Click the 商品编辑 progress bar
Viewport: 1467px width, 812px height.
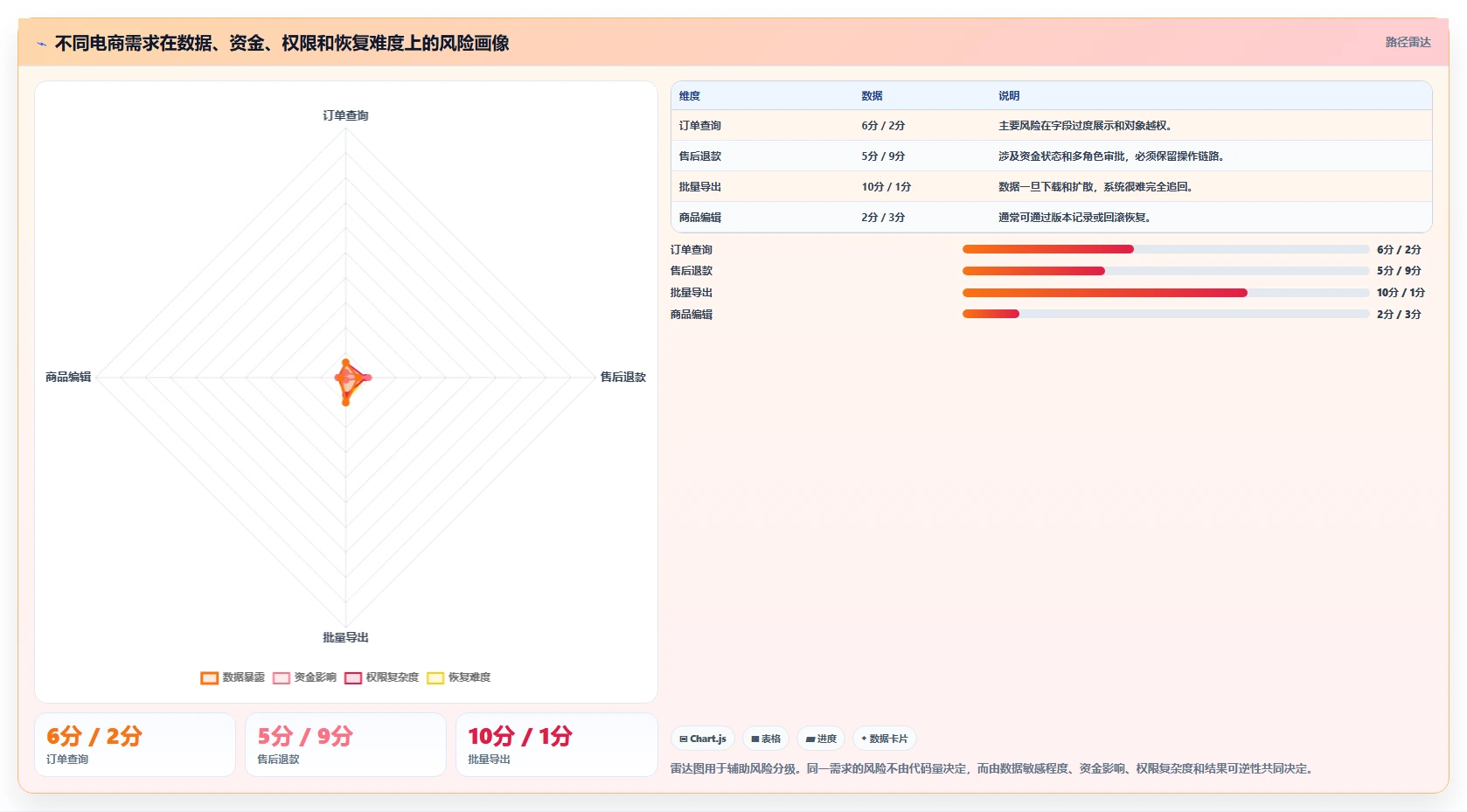tap(1165, 314)
